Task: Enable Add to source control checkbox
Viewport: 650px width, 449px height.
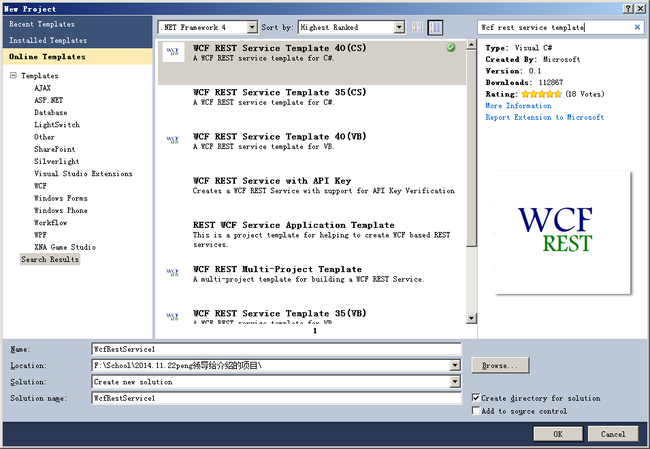Action: [x=476, y=410]
